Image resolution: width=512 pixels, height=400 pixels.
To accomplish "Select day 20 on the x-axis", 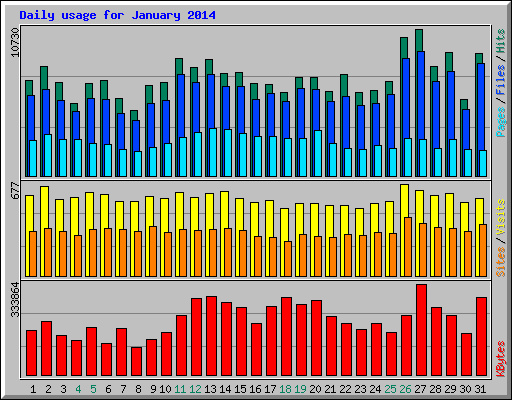I will [x=315, y=389].
